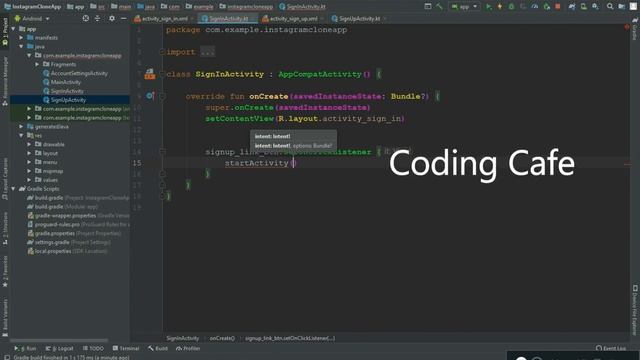Viewport: 640px width, 360px height.
Task: Select SignInActivity in project tree
Action: point(63,91)
